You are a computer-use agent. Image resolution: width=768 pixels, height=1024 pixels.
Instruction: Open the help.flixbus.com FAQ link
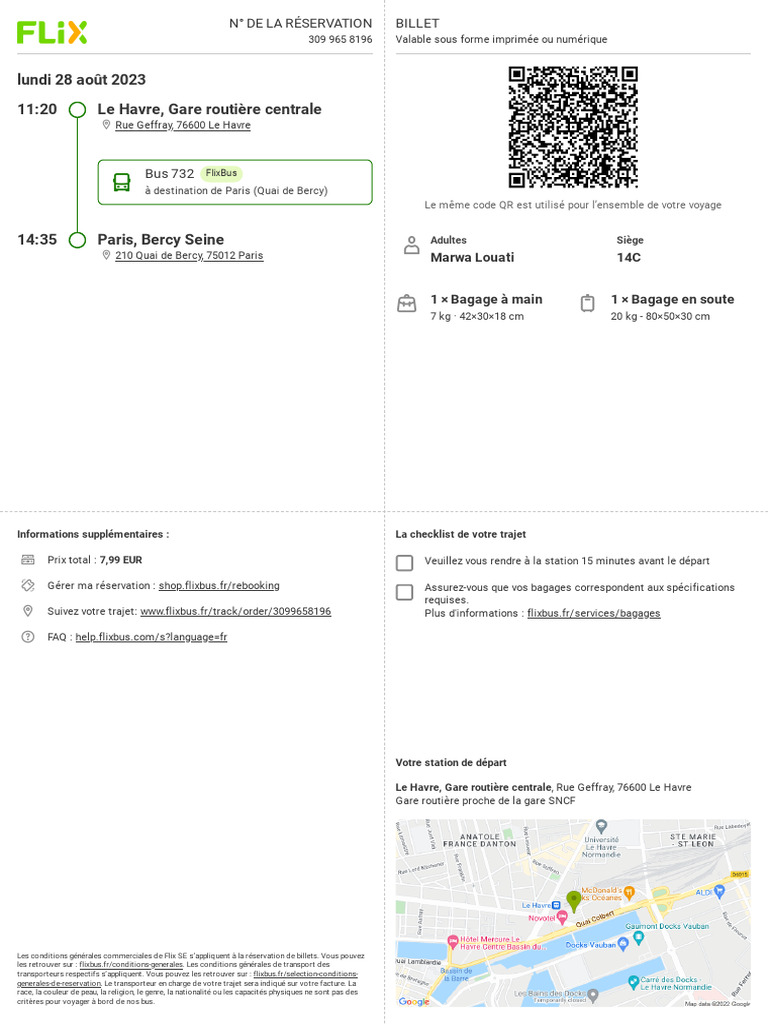coord(152,637)
